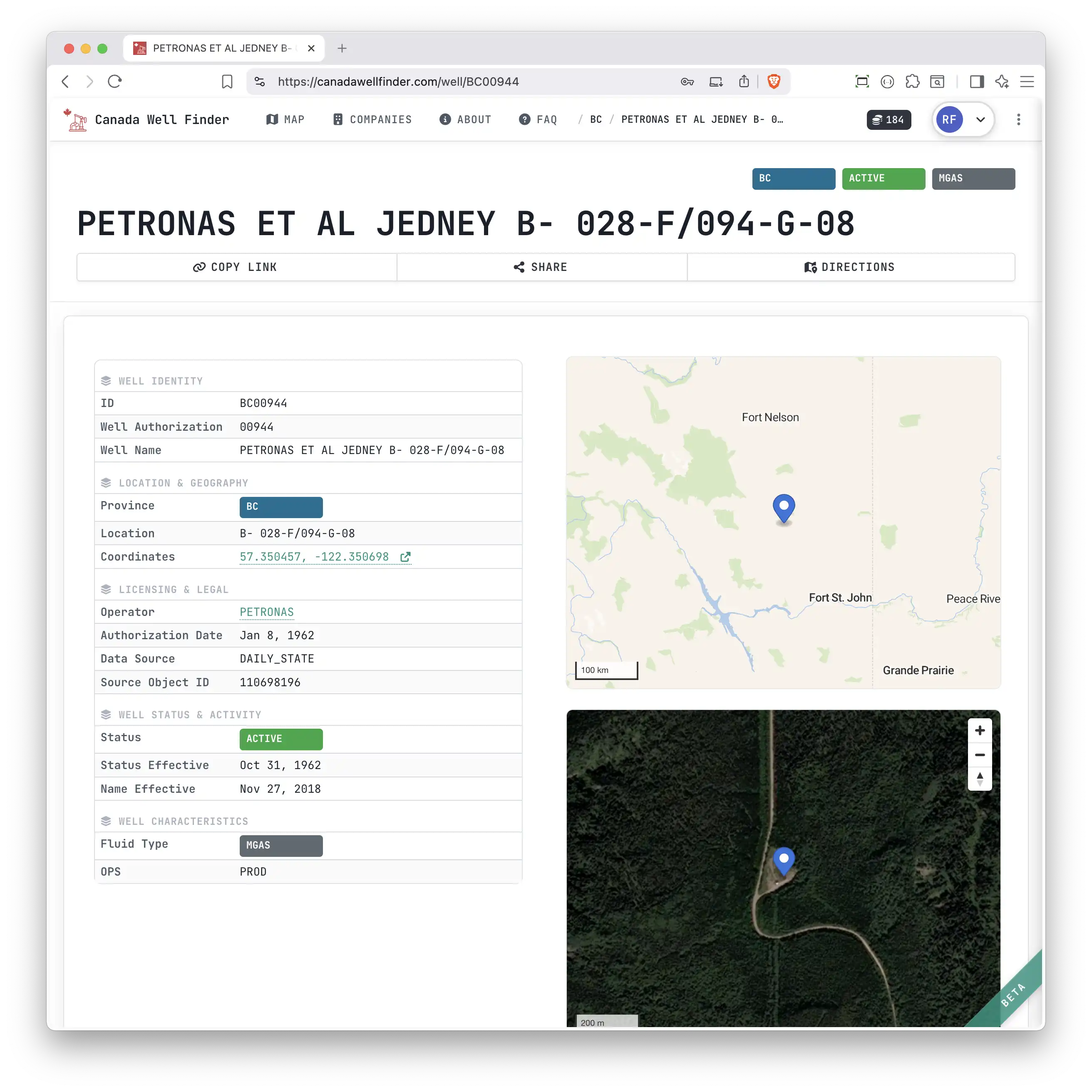The height and width of the screenshot is (1092, 1092).
Task: Open the PETRONAS operator link
Action: point(266,612)
